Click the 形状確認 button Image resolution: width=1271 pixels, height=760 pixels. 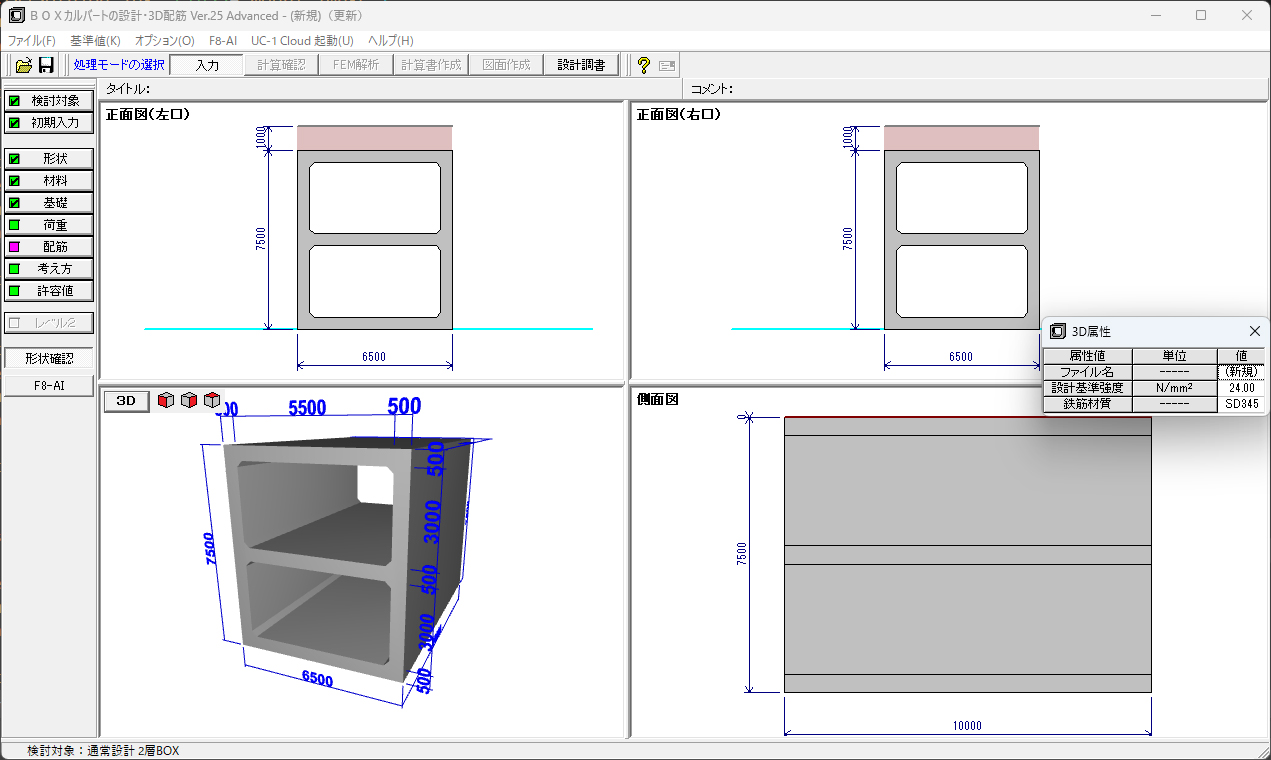click(x=49, y=358)
